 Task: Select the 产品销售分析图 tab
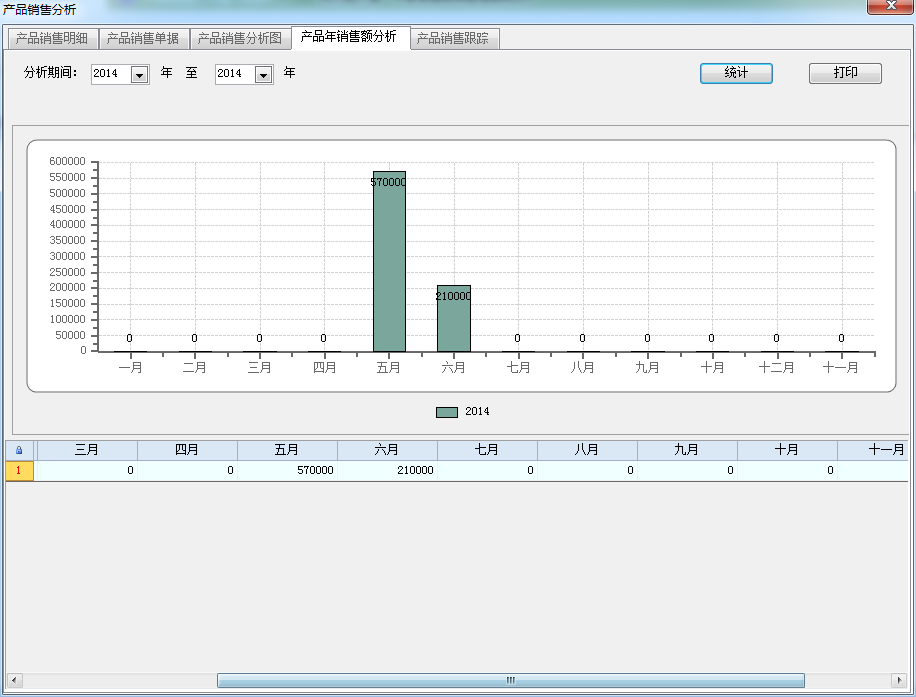[240, 39]
